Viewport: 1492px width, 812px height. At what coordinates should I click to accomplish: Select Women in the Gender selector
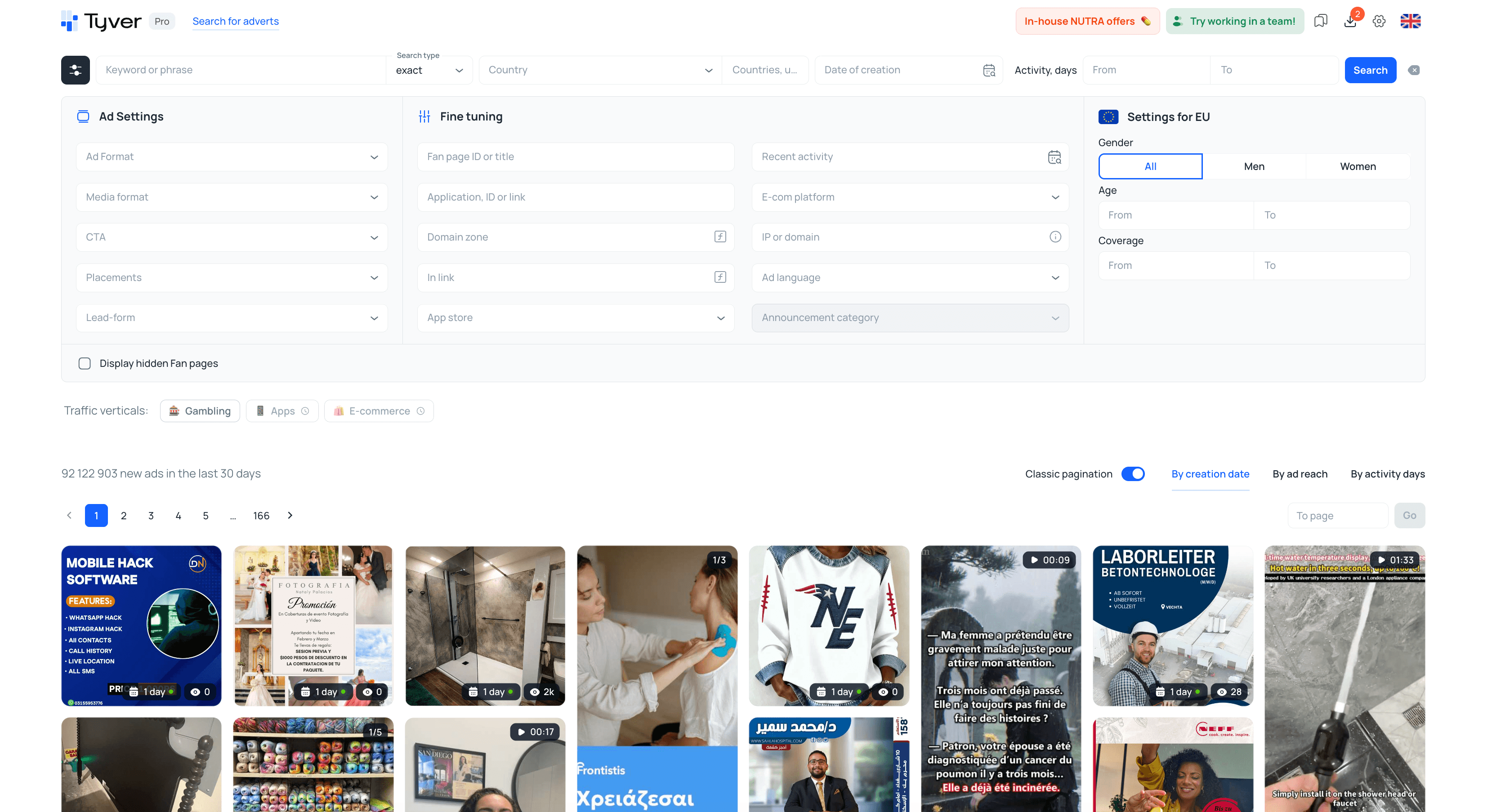pyautogui.click(x=1358, y=166)
